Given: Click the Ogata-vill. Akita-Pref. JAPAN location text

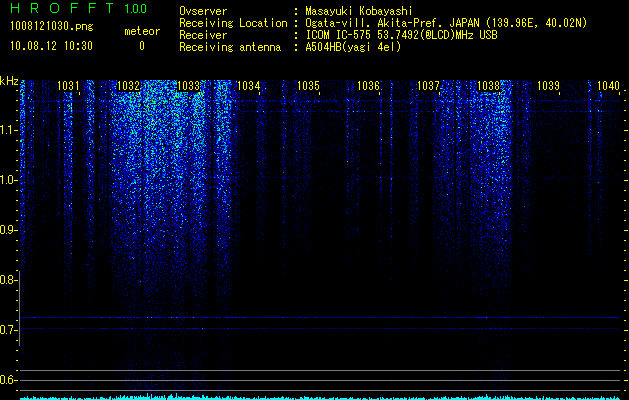Looking at the screenshot, I should (x=446, y=23).
